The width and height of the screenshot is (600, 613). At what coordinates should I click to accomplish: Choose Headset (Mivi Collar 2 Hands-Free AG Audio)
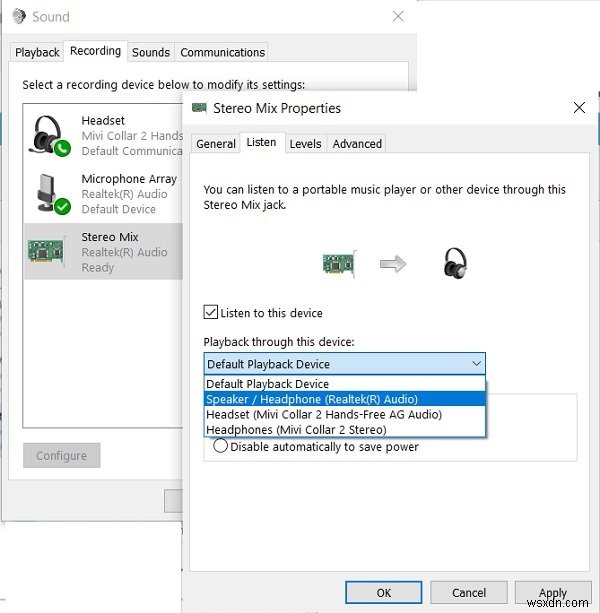[345, 414]
